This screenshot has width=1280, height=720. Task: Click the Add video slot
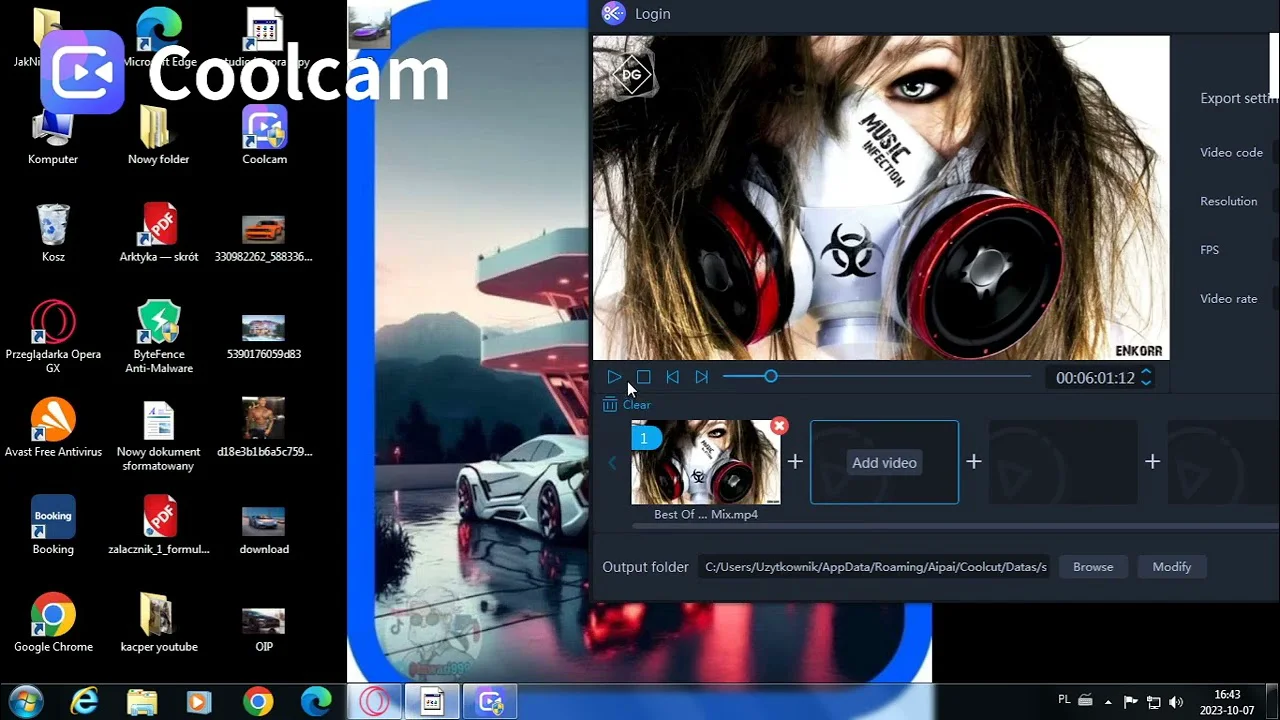click(884, 462)
